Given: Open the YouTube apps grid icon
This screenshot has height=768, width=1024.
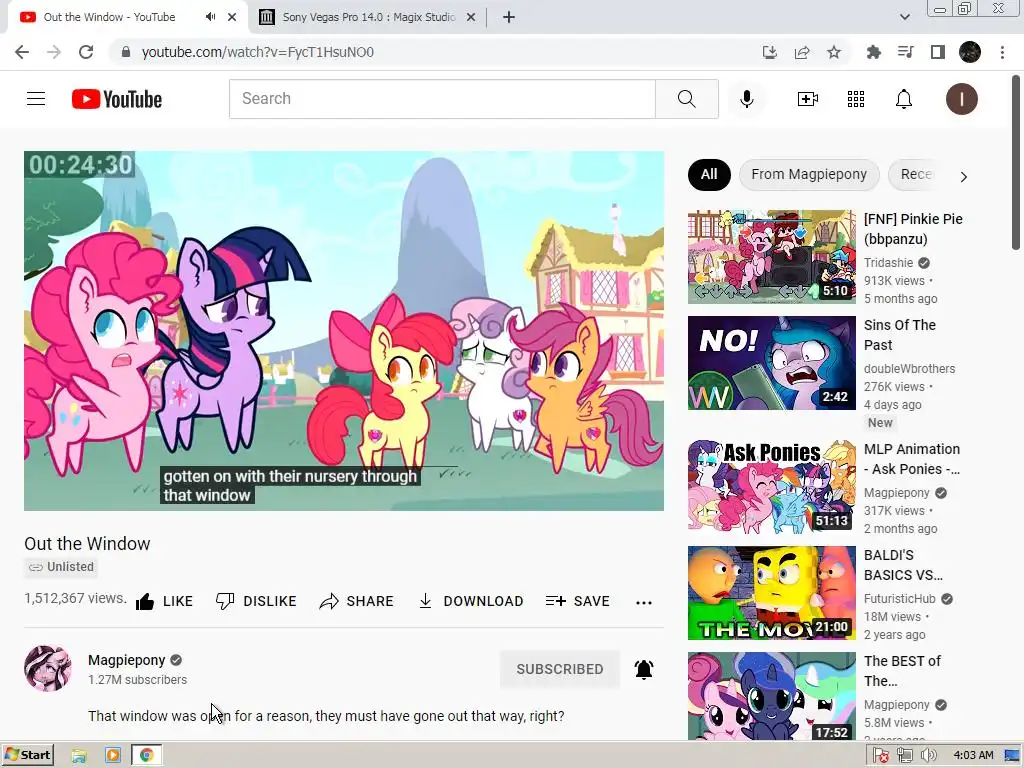Looking at the screenshot, I should click(856, 99).
